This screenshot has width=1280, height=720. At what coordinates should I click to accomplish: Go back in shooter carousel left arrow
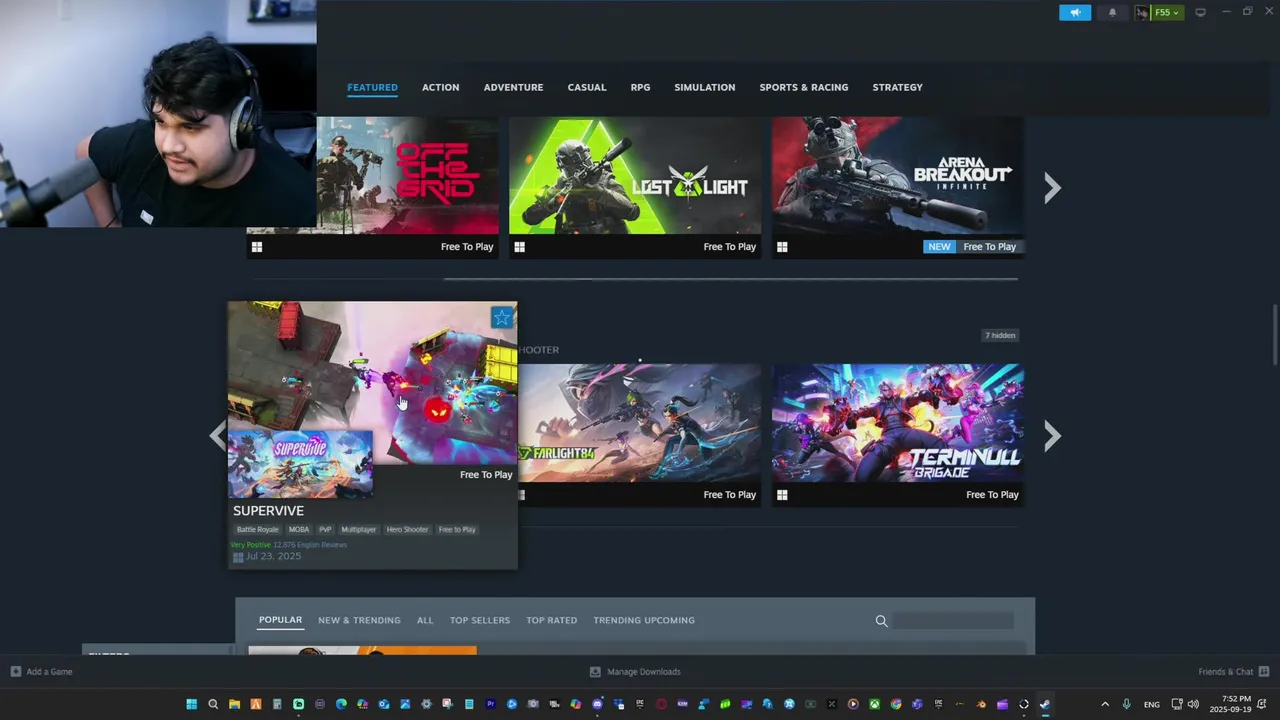pyautogui.click(x=217, y=435)
